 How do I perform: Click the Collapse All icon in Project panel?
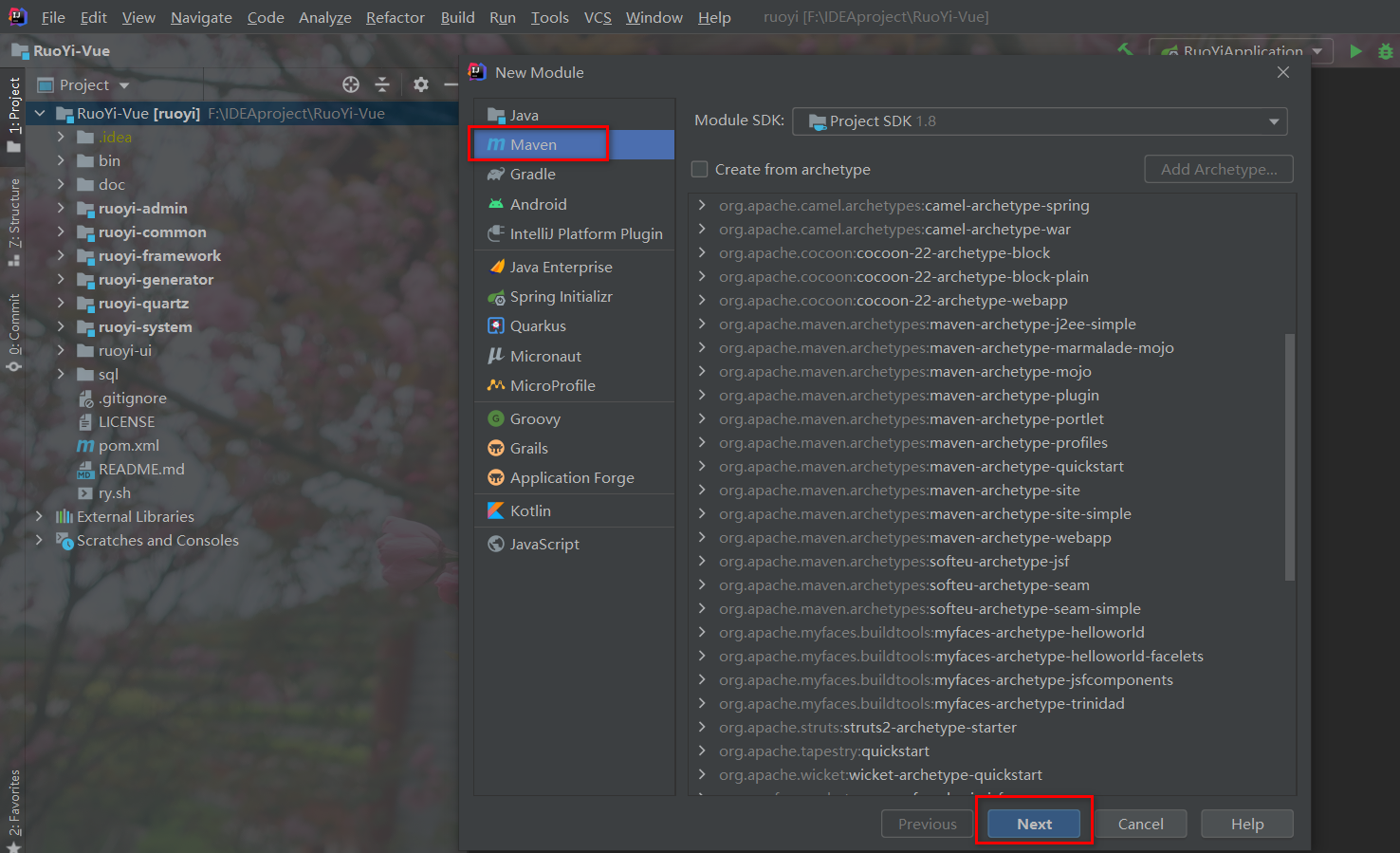coord(382,84)
